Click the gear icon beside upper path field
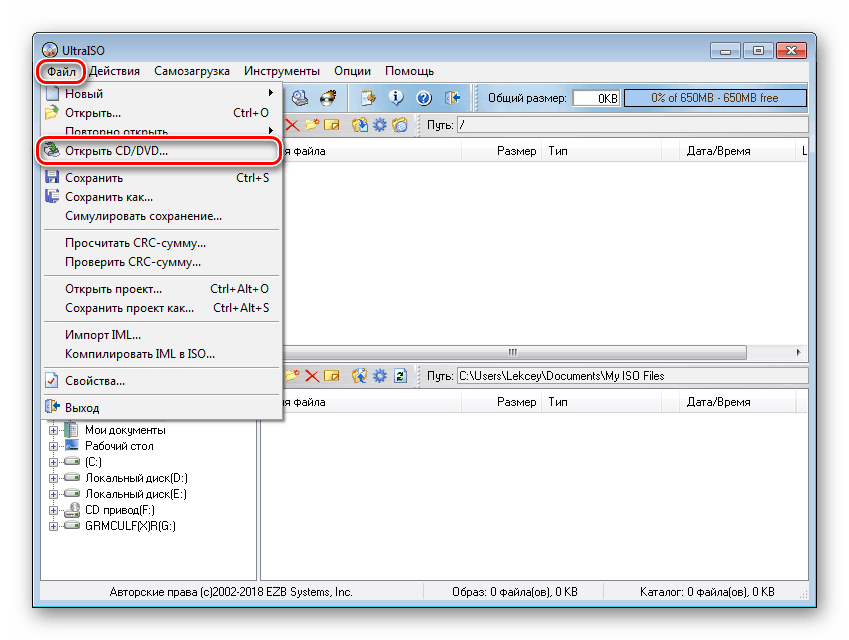 tap(380, 125)
